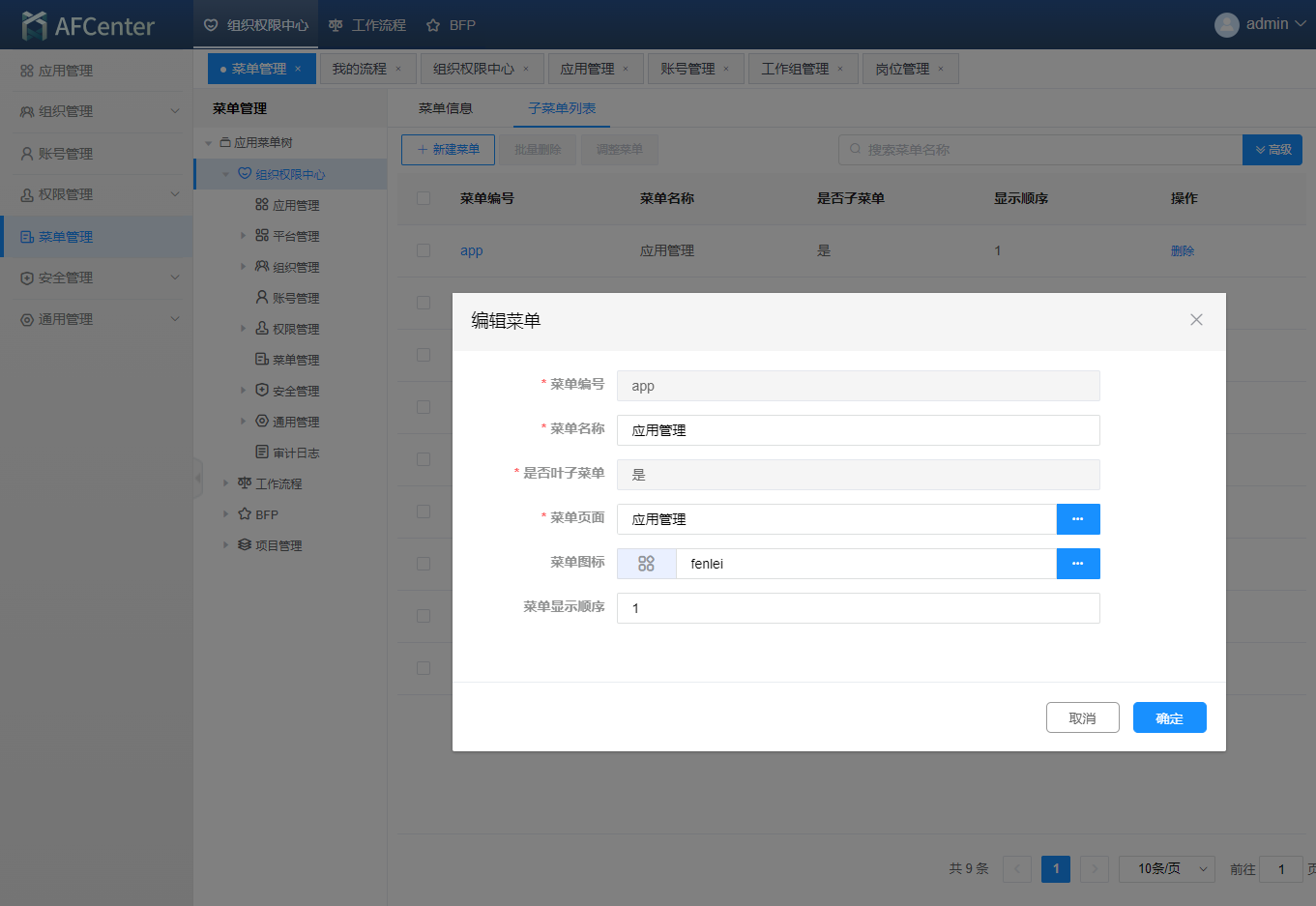Open 审计日志 in the menu tree

tap(295, 453)
